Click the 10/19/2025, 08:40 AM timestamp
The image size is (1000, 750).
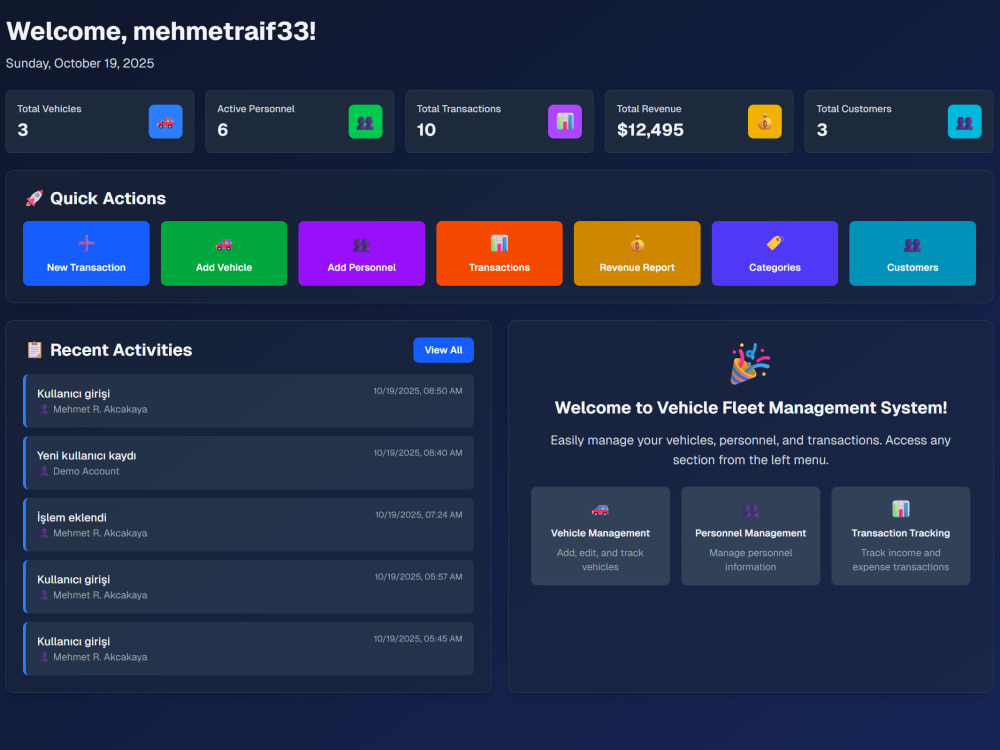[x=418, y=453]
